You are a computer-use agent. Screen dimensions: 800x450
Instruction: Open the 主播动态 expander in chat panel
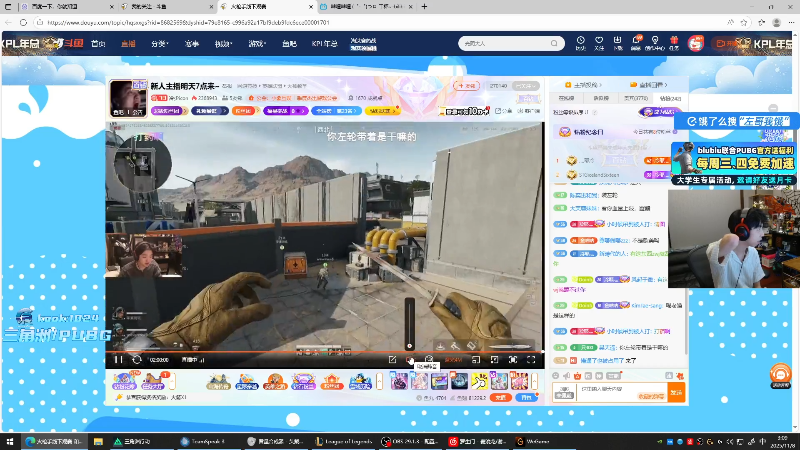coord(583,85)
